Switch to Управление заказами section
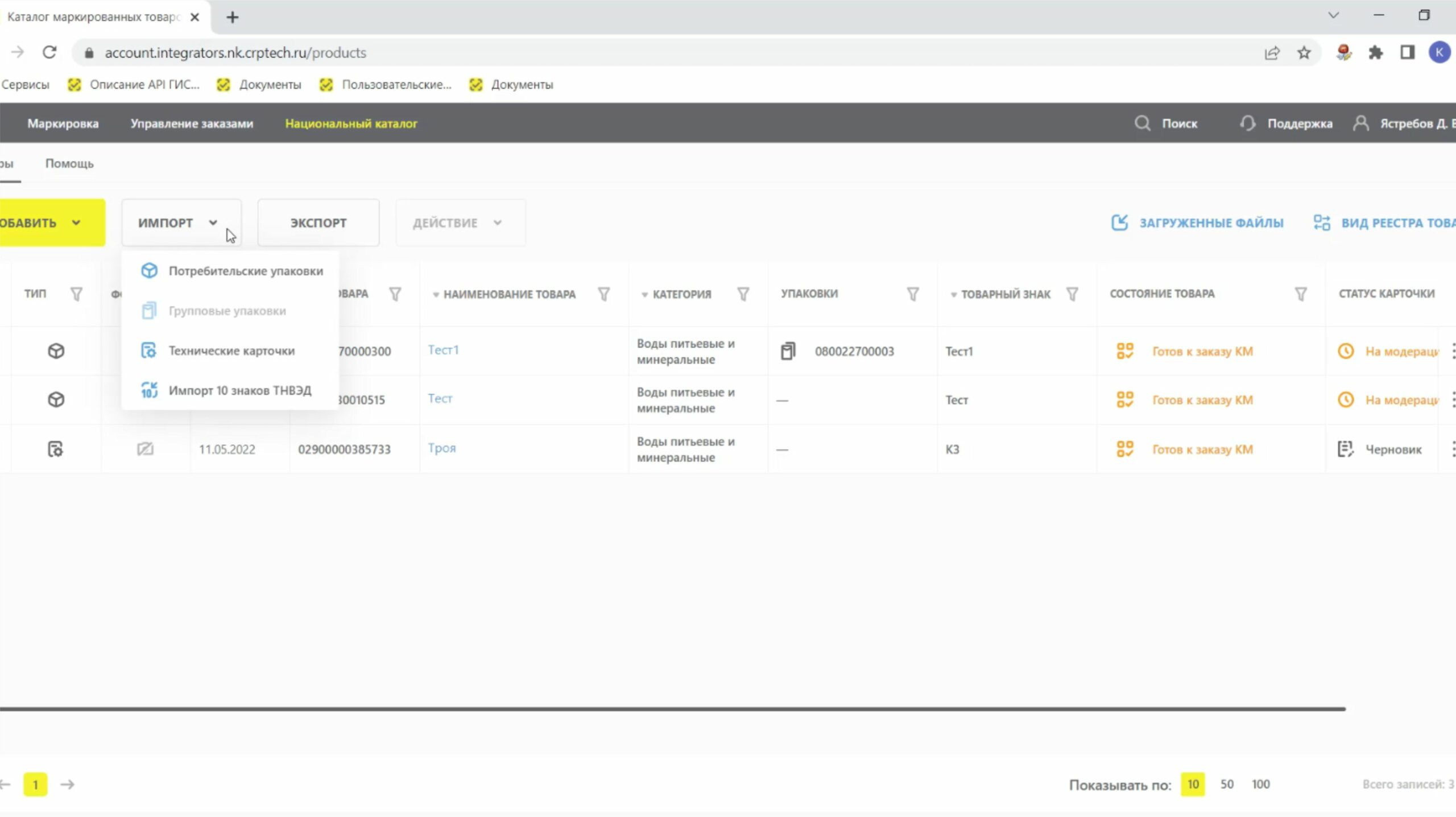The width and height of the screenshot is (1456, 817). 192,123
